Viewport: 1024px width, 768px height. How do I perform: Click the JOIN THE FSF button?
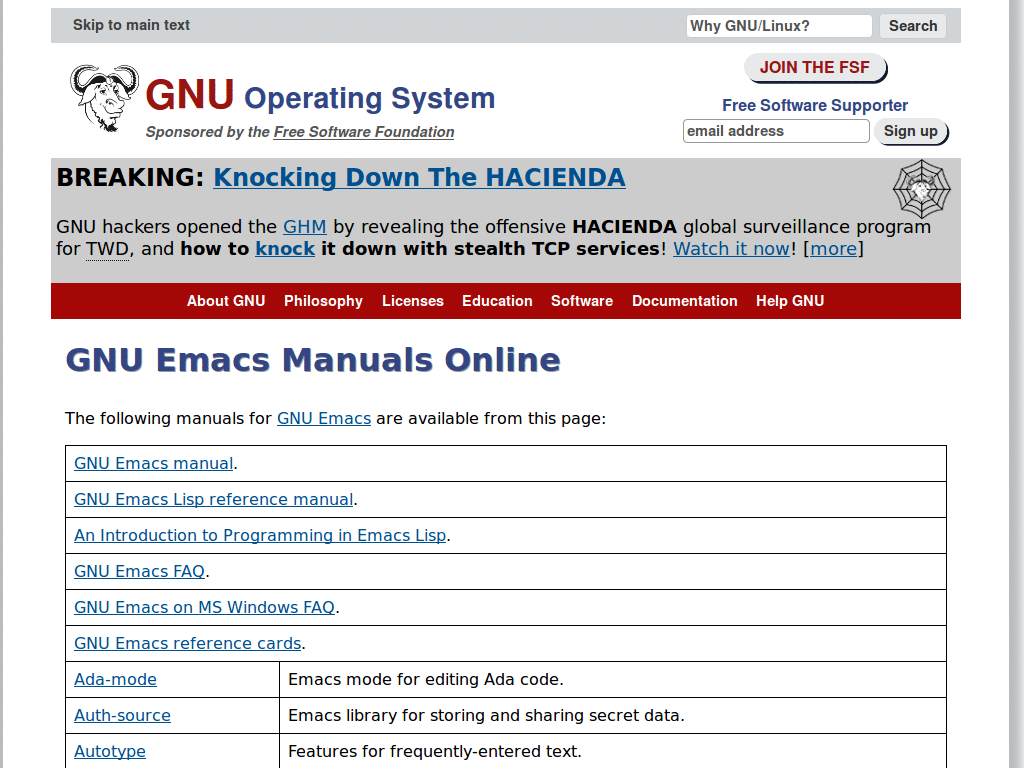[815, 67]
